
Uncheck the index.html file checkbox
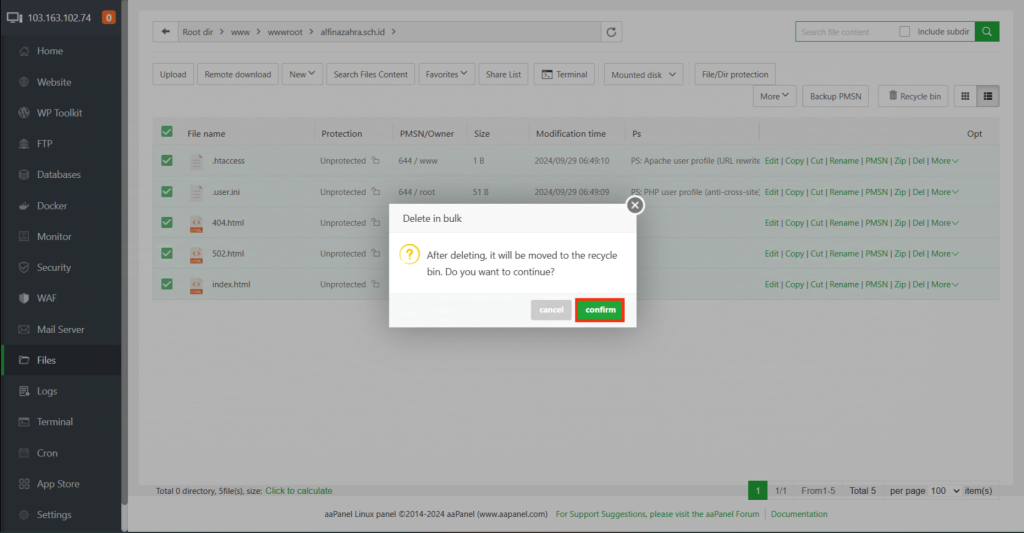click(x=167, y=284)
